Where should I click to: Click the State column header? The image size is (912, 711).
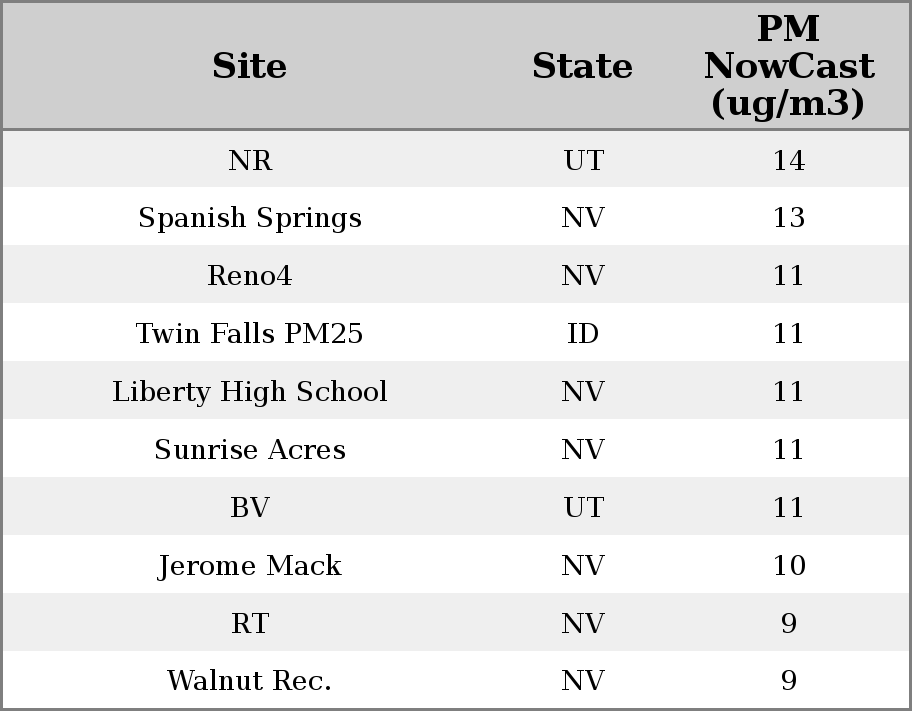582,66
